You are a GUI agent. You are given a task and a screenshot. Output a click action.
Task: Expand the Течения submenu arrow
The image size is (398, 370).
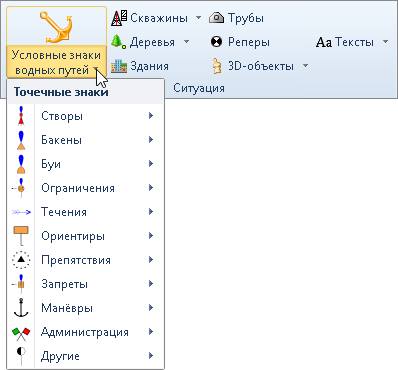click(x=151, y=212)
